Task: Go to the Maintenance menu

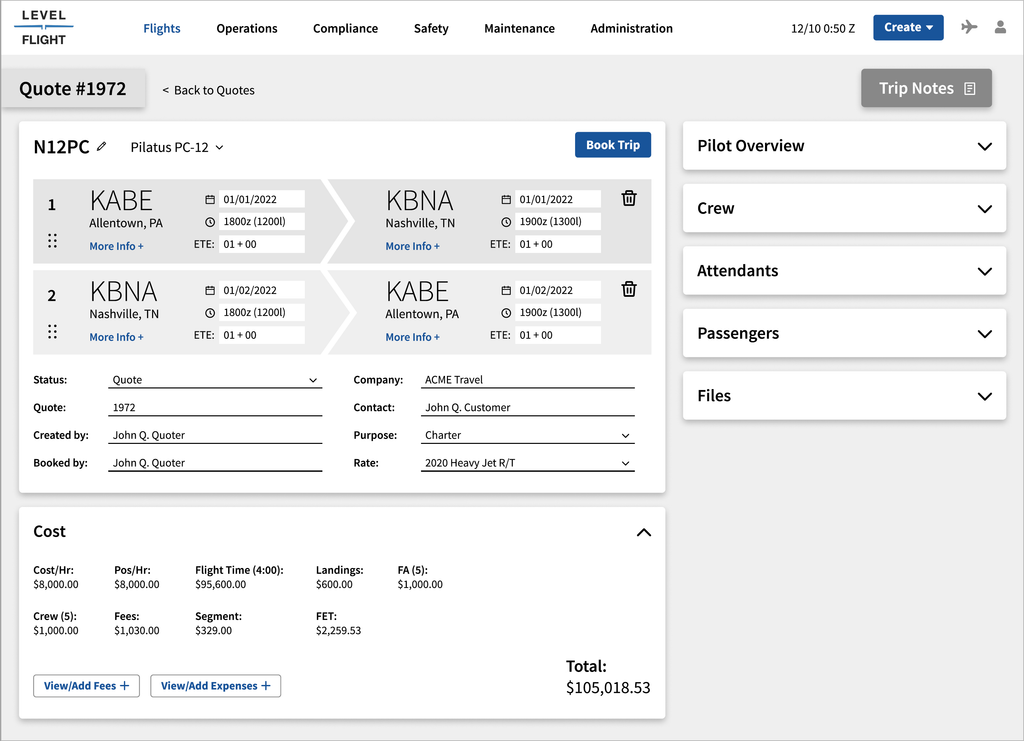Action: tap(519, 29)
